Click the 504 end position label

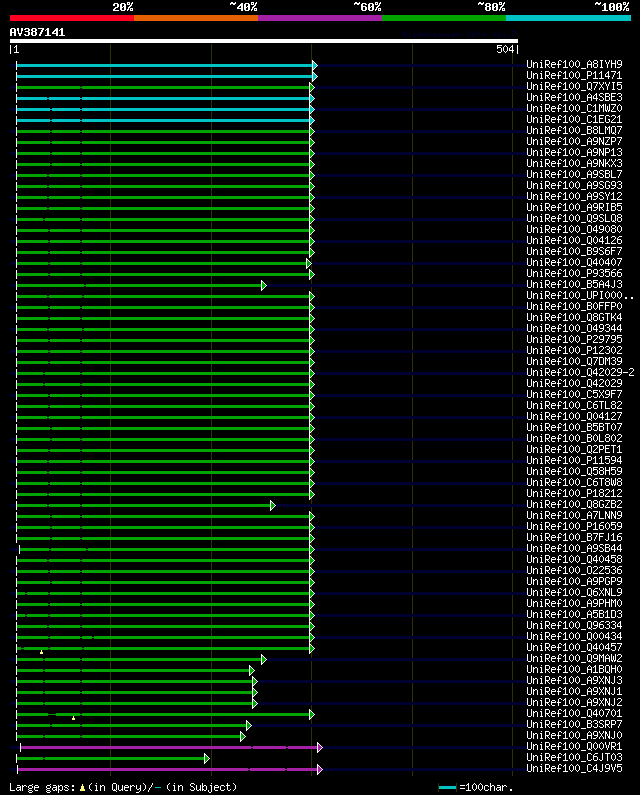[505, 49]
